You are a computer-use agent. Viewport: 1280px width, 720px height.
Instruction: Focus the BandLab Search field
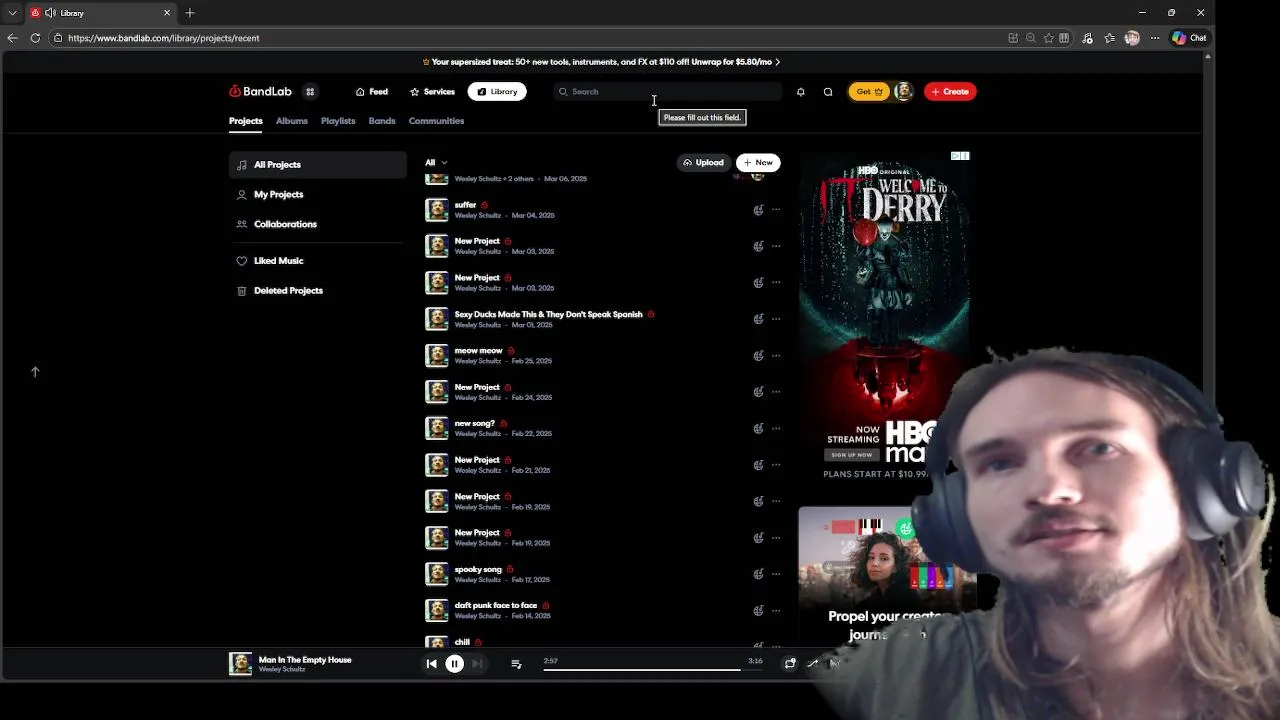668,91
